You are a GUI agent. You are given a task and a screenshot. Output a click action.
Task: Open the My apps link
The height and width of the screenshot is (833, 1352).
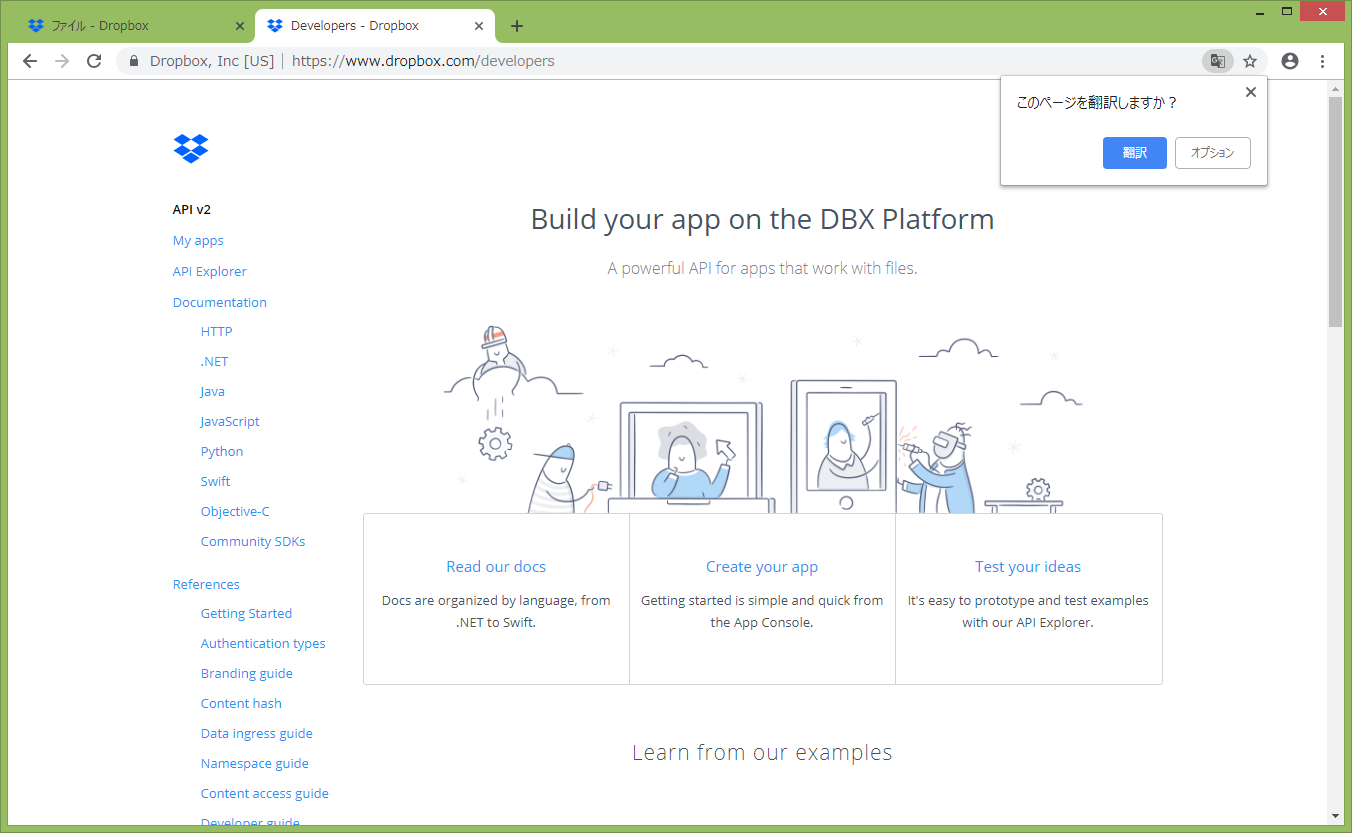click(x=198, y=241)
